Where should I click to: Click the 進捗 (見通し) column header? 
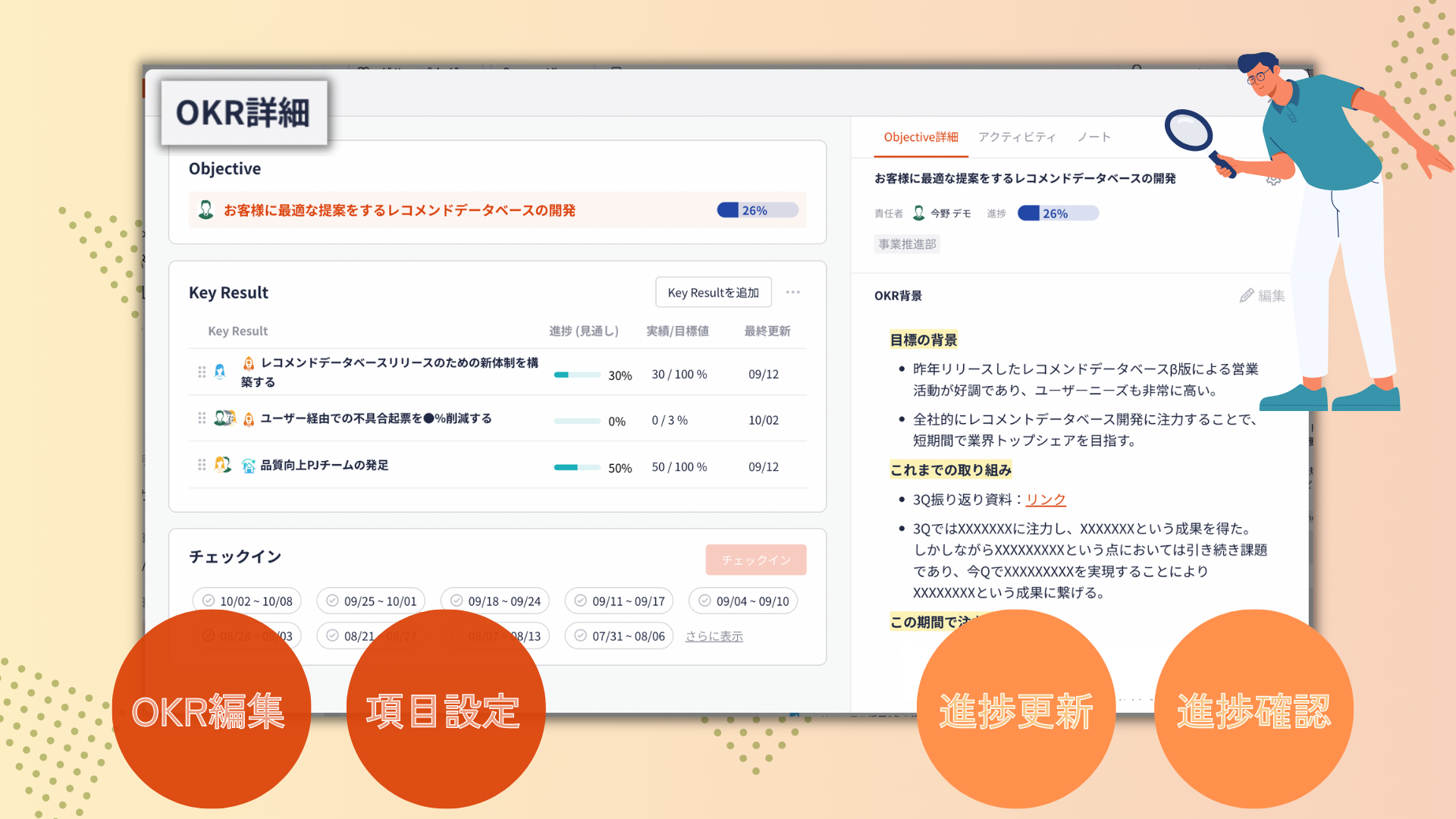click(x=584, y=331)
